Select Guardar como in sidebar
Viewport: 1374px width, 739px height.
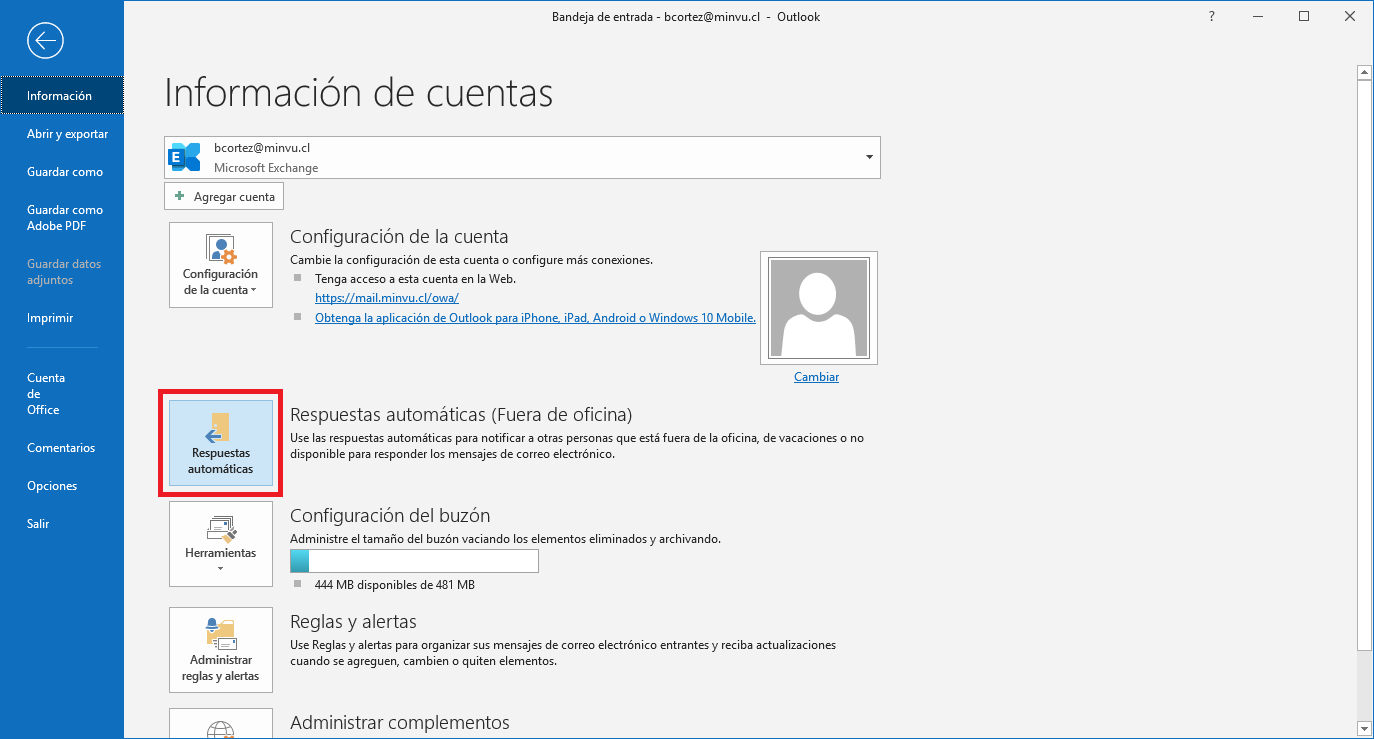tap(61, 172)
